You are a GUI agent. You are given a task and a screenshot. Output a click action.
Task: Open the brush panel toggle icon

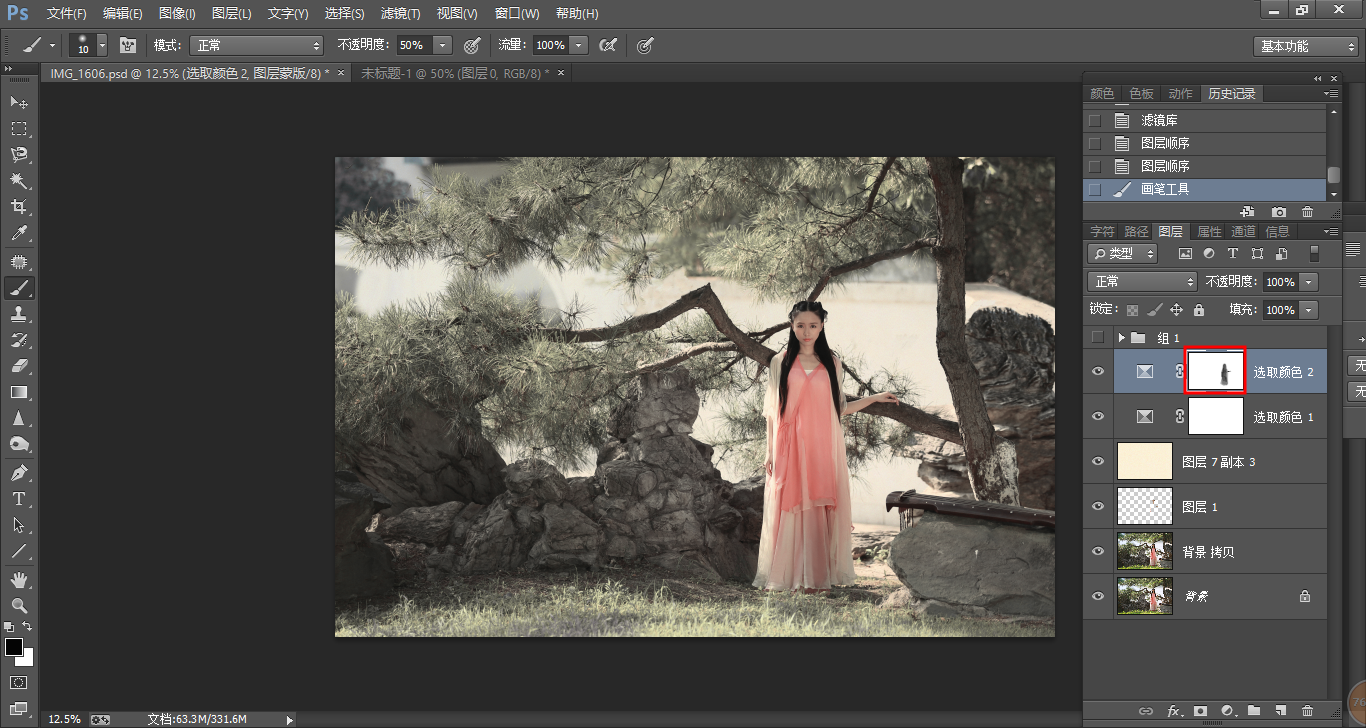tap(128, 45)
